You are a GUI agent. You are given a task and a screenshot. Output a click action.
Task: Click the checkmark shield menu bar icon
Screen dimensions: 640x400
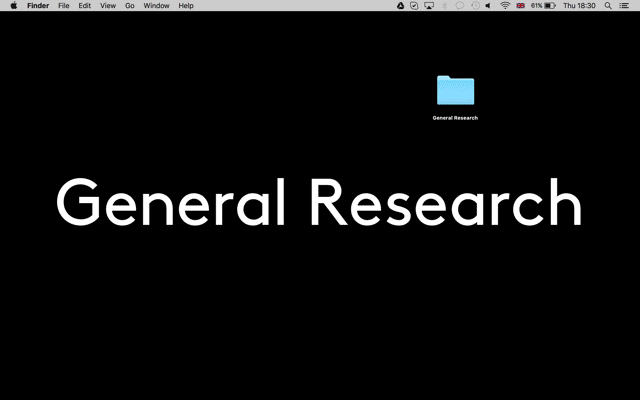414,6
